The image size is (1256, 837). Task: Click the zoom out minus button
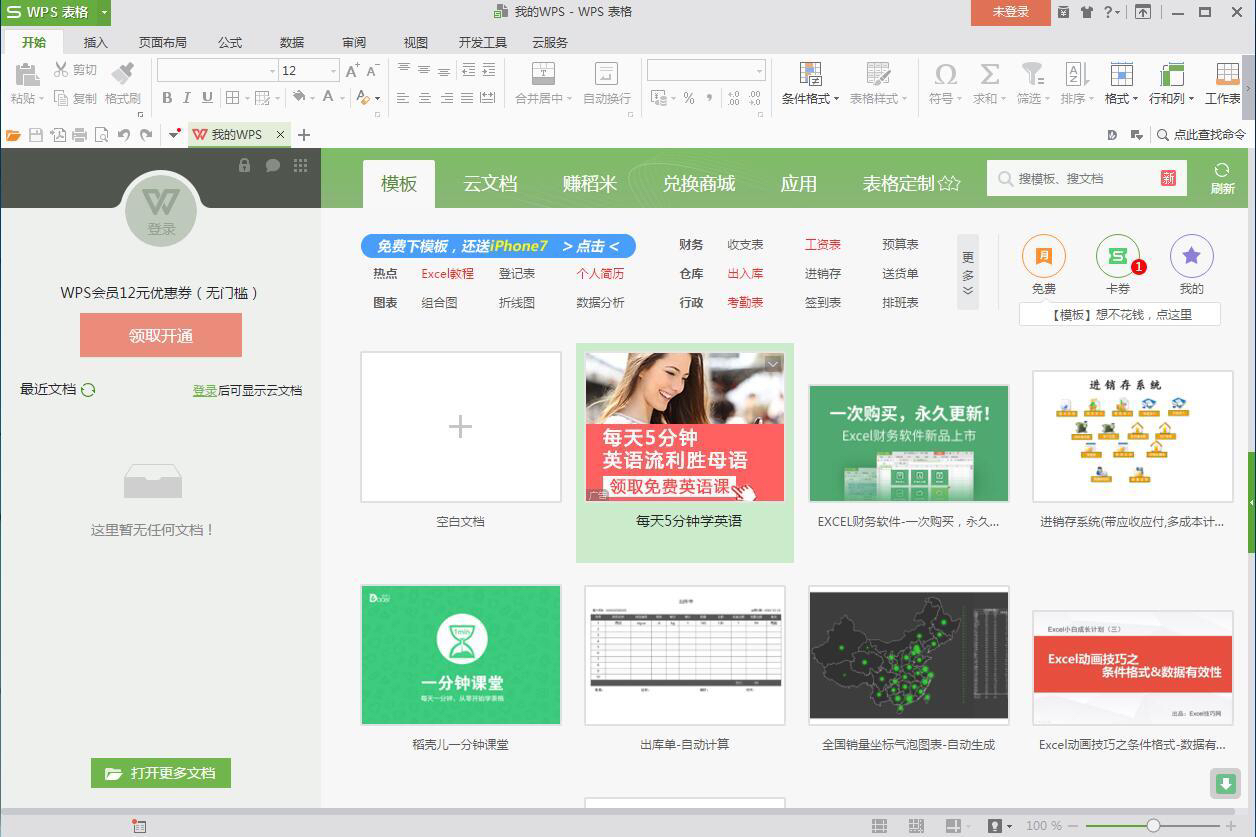click(x=1074, y=826)
